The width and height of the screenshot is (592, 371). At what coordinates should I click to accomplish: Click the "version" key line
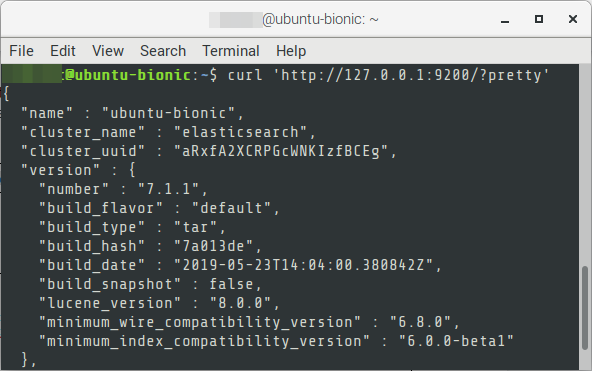tap(79, 170)
